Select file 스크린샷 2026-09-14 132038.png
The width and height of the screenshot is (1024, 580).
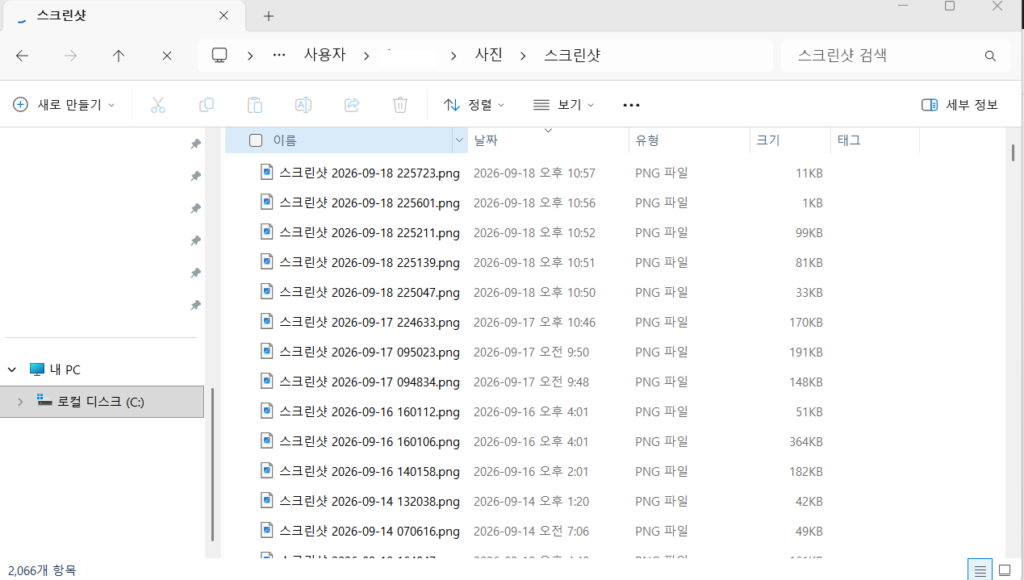pos(370,502)
